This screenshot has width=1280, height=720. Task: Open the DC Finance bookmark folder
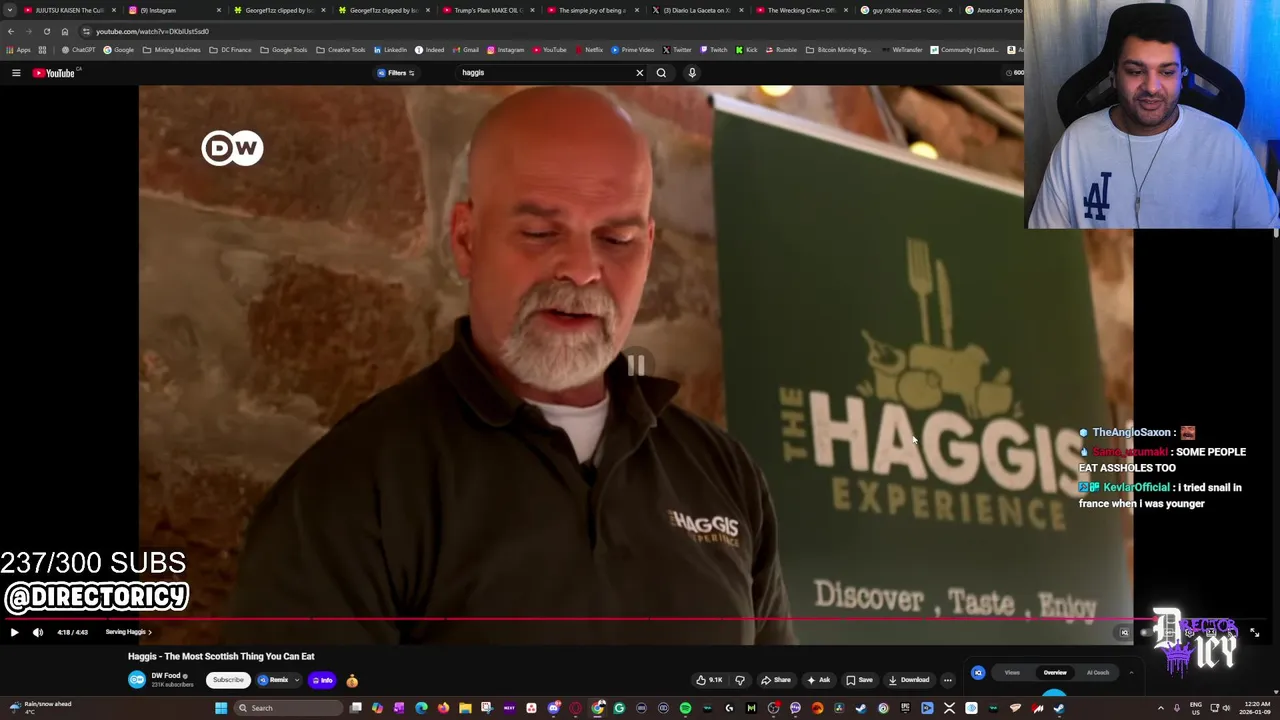point(230,50)
